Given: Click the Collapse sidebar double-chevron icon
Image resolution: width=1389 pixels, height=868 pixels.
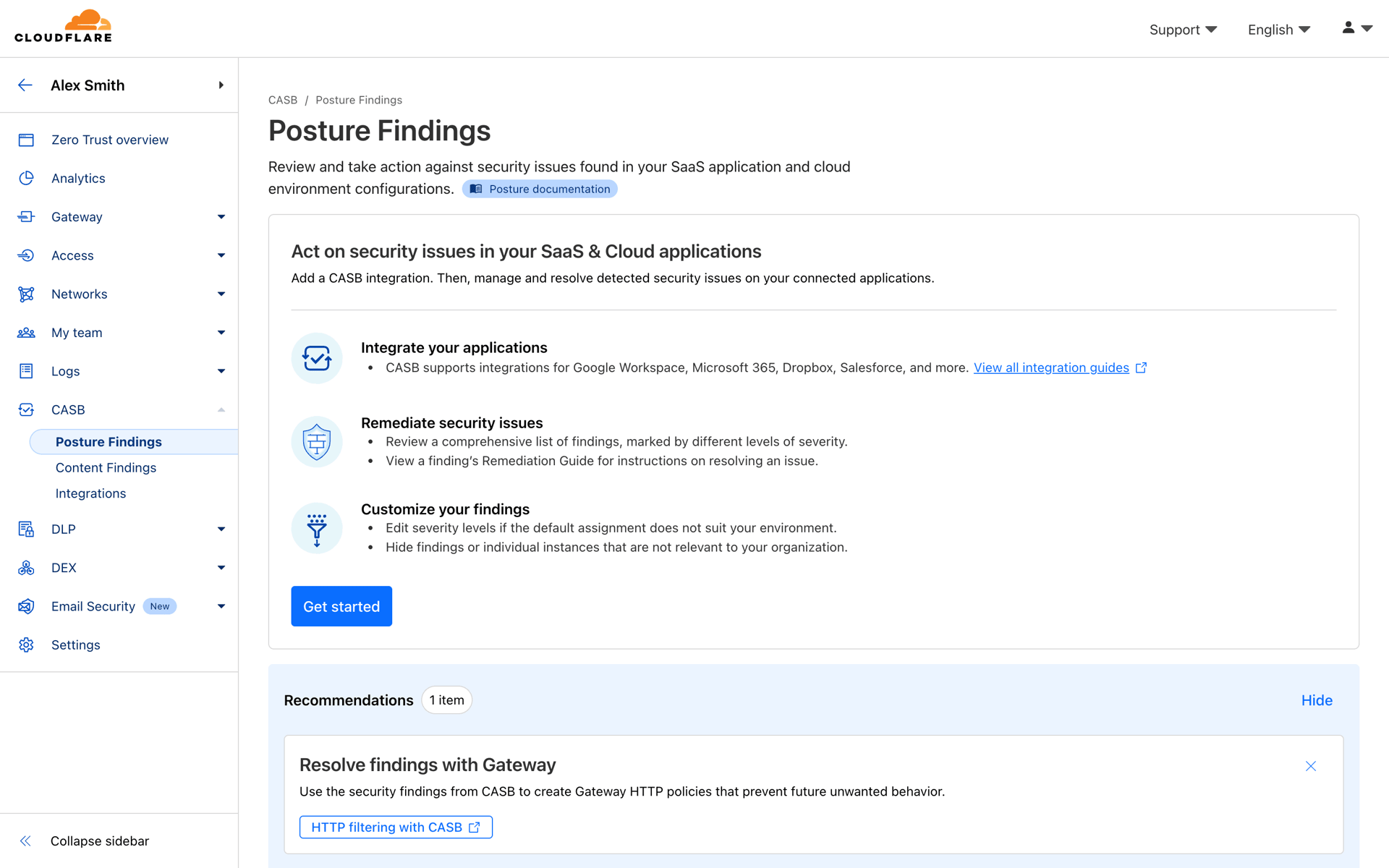Looking at the screenshot, I should point(25,841).
